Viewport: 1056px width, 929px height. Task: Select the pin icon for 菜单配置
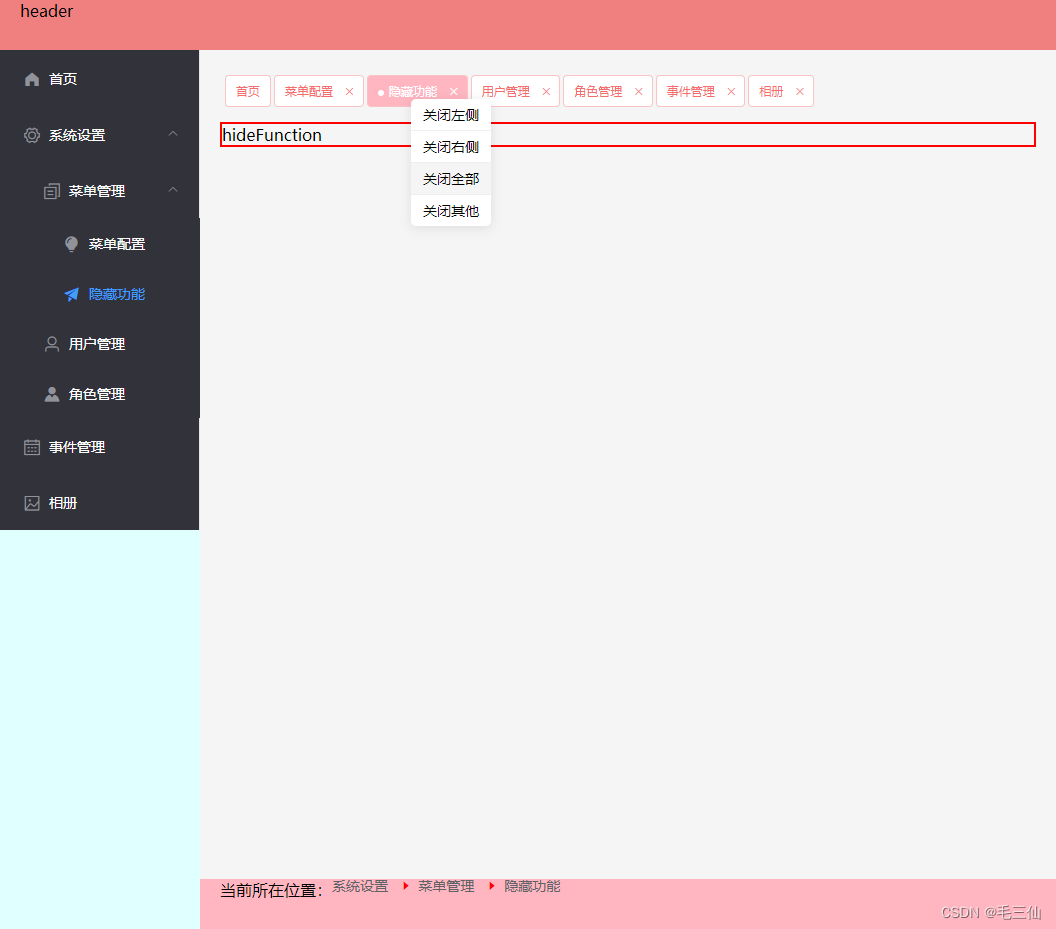(x=70, y=243)
